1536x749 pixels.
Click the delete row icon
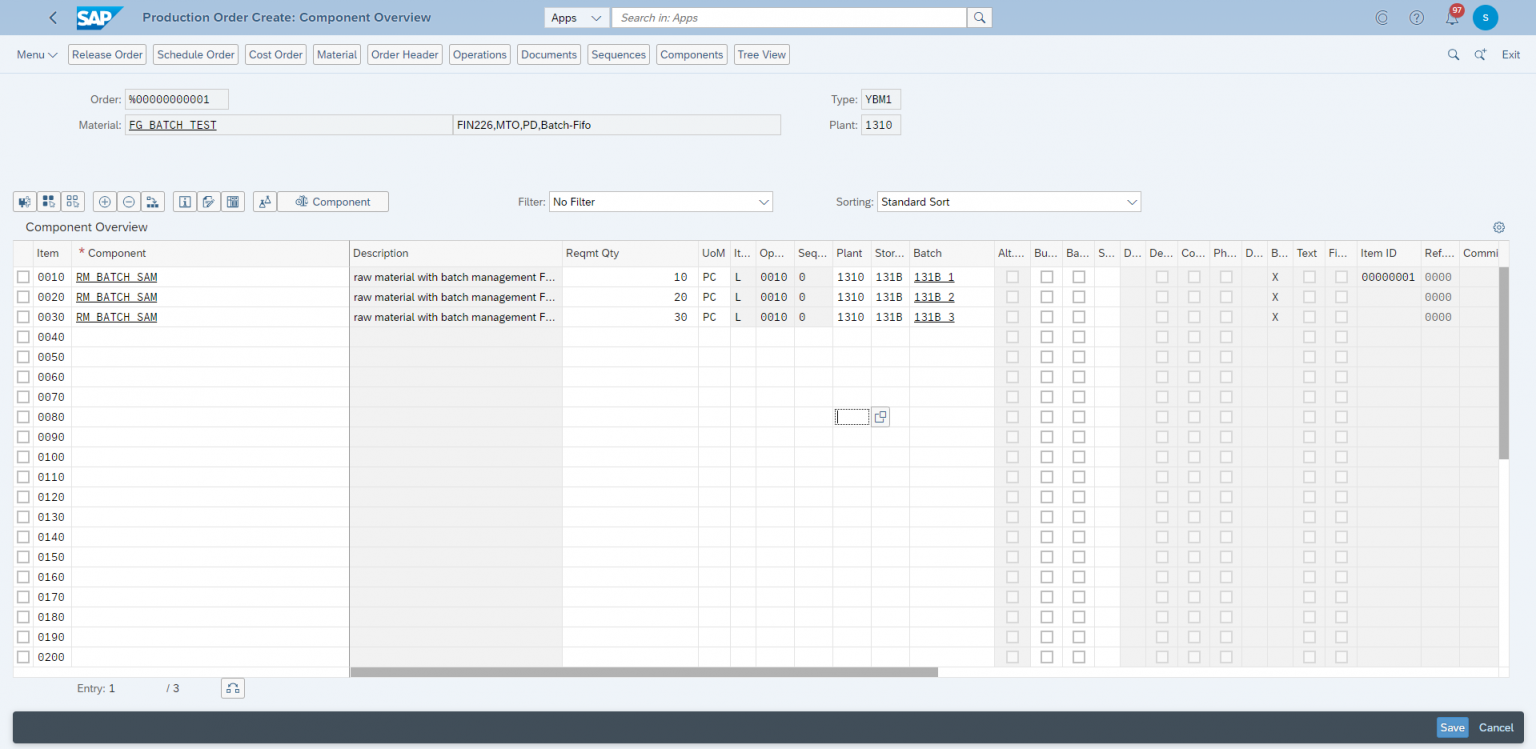tap(128, 201)
